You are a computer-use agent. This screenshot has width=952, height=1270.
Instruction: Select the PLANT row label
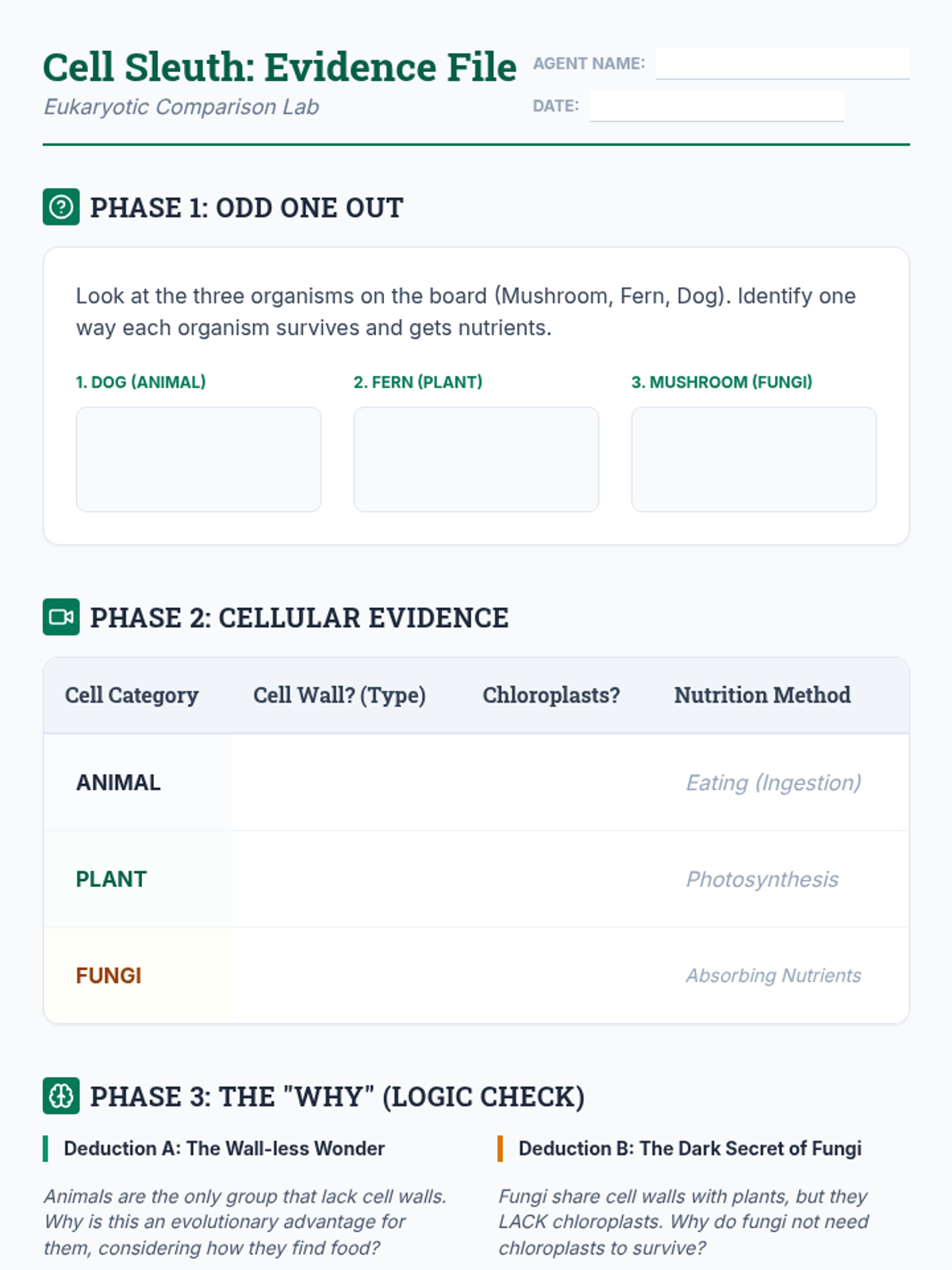111,879
